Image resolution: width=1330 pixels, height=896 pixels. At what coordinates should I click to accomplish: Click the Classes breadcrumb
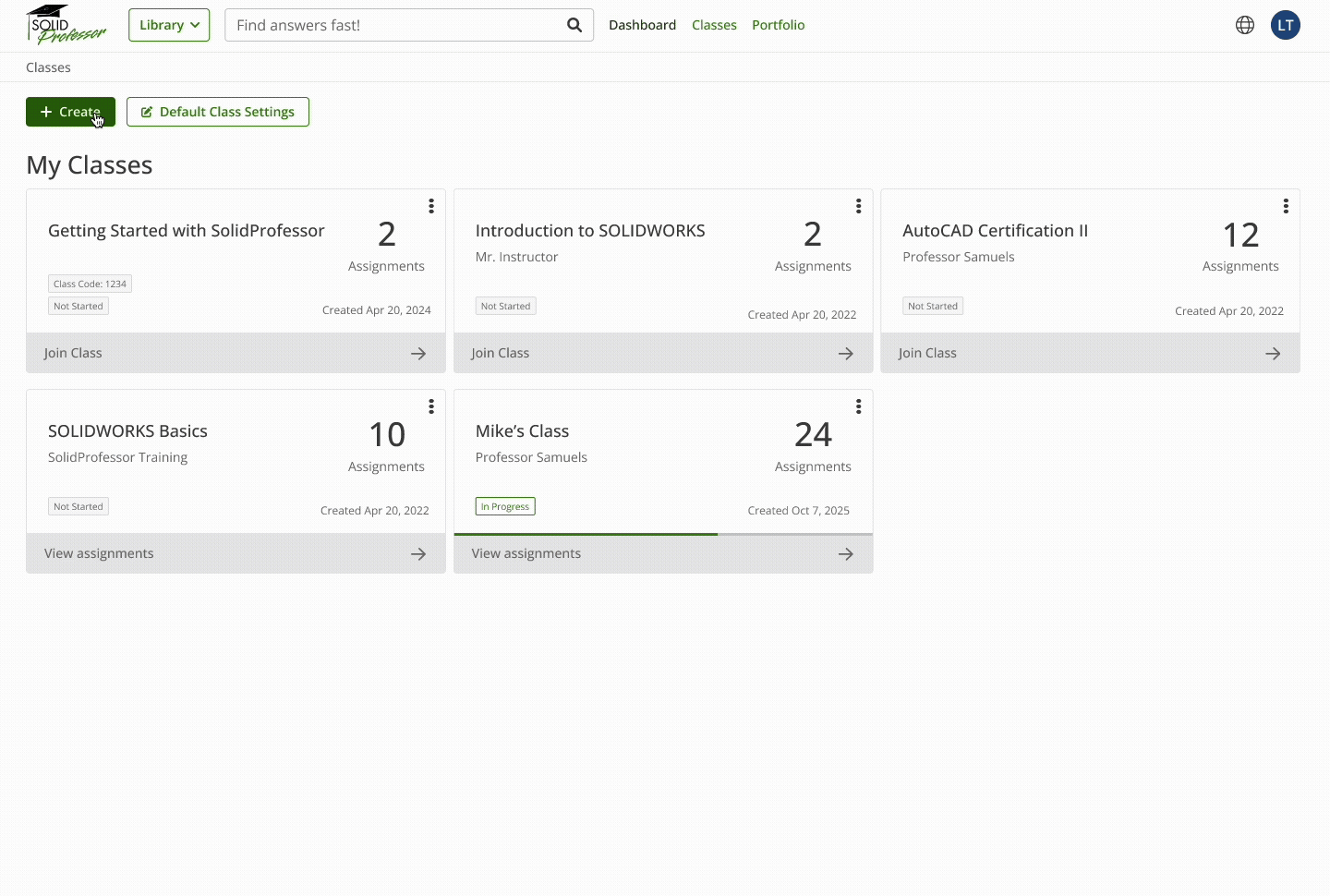point(48,67)
